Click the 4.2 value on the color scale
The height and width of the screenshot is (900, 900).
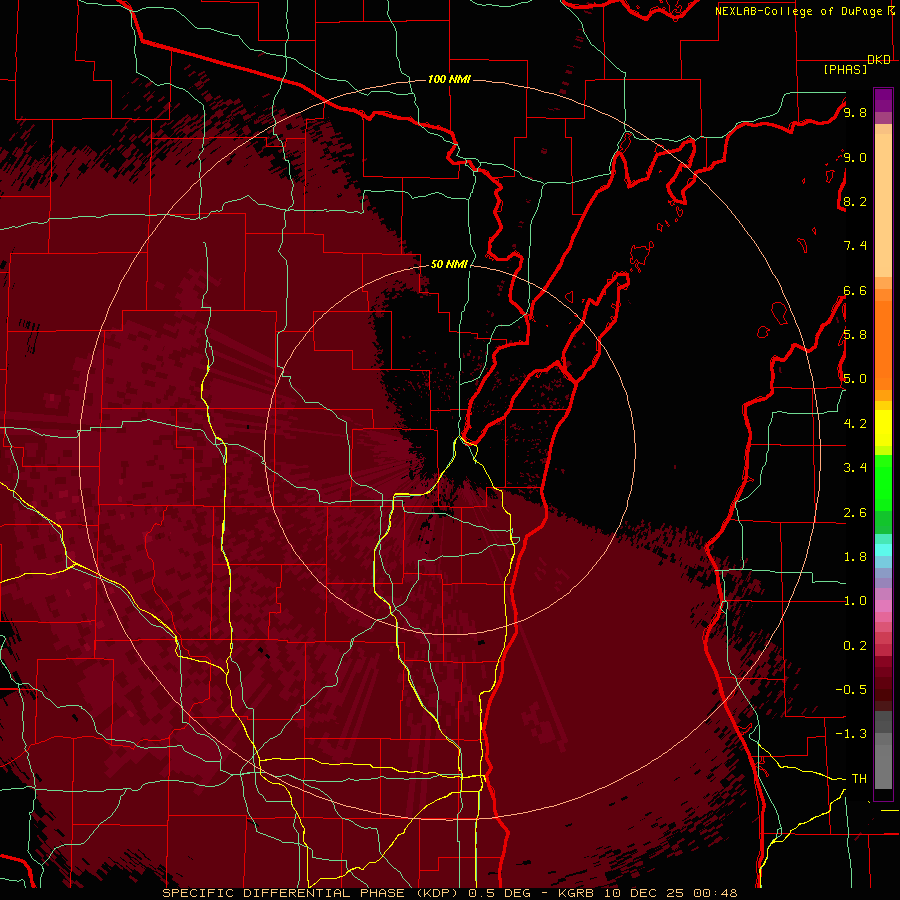click(x=855, y=424)
